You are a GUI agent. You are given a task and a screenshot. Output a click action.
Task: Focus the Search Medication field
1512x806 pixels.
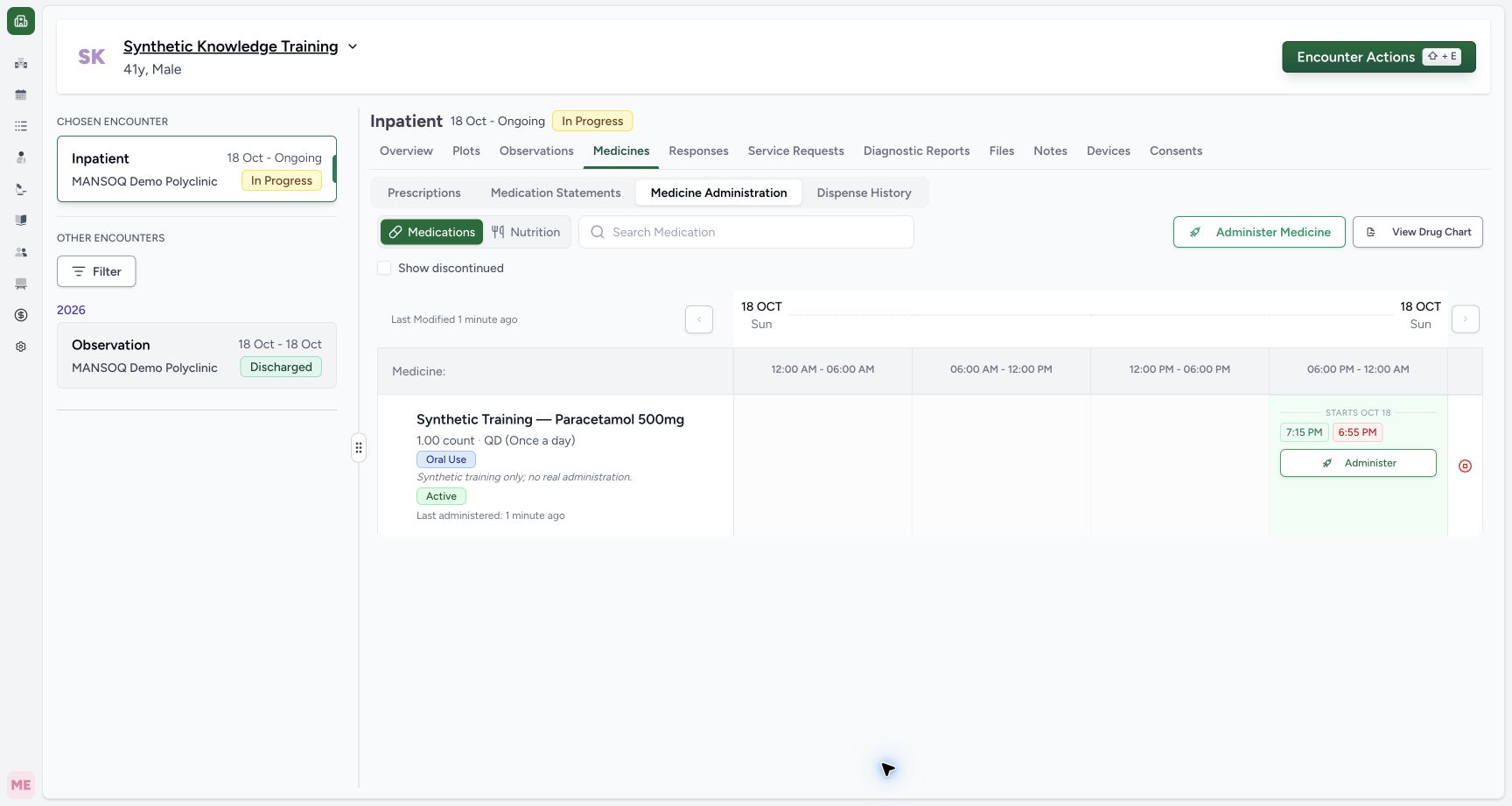(x=746, y=232)
